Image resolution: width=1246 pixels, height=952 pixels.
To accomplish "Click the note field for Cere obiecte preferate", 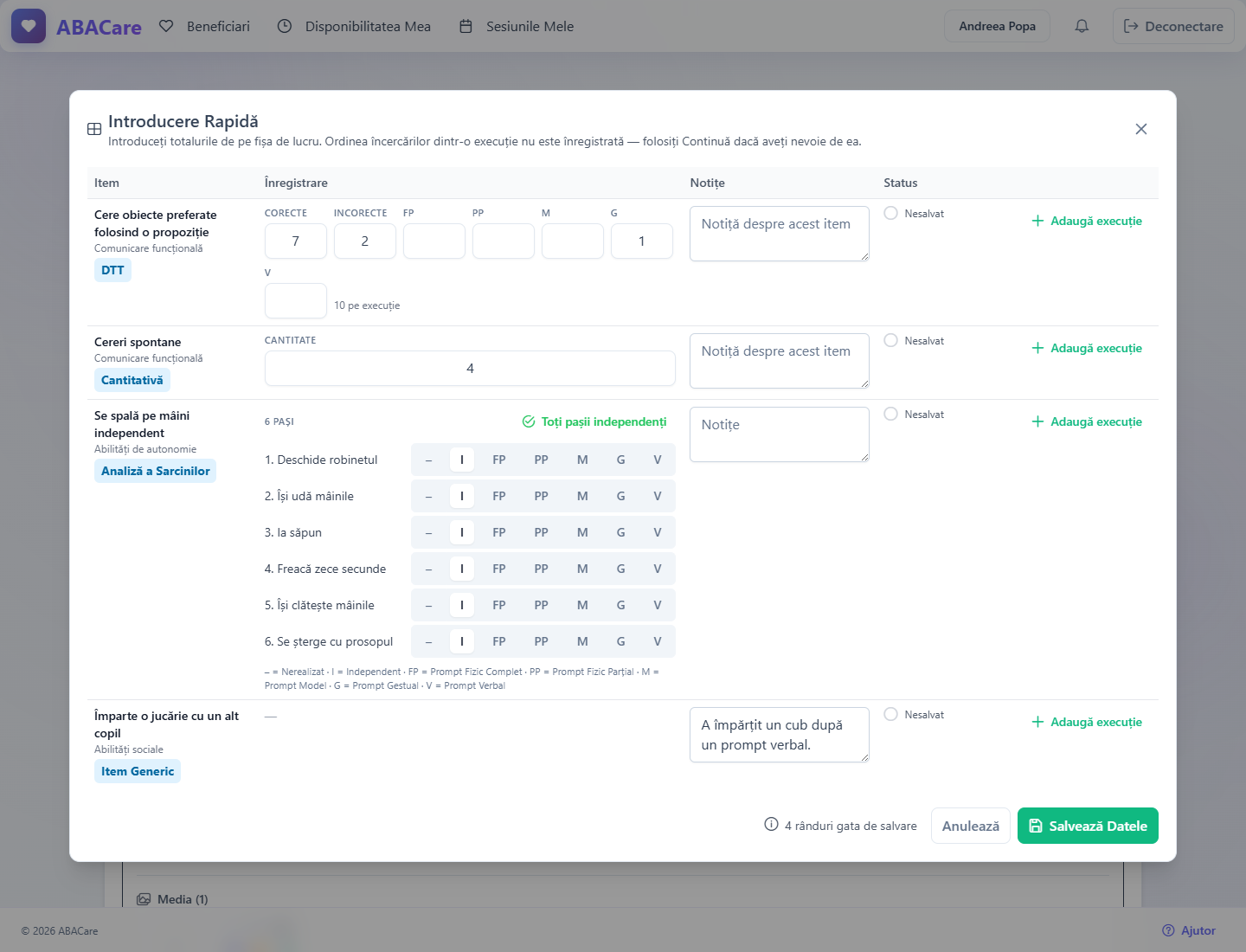I will click(x=780, y=234).
